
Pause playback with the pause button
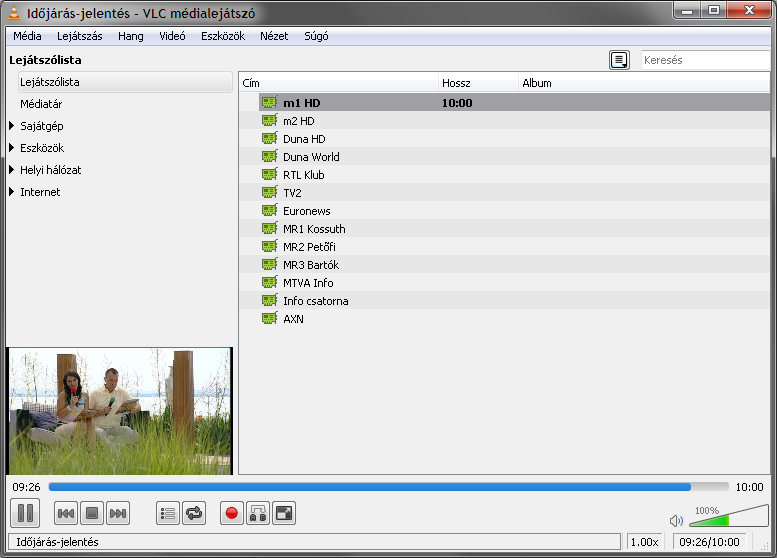(x=25, y=513)
